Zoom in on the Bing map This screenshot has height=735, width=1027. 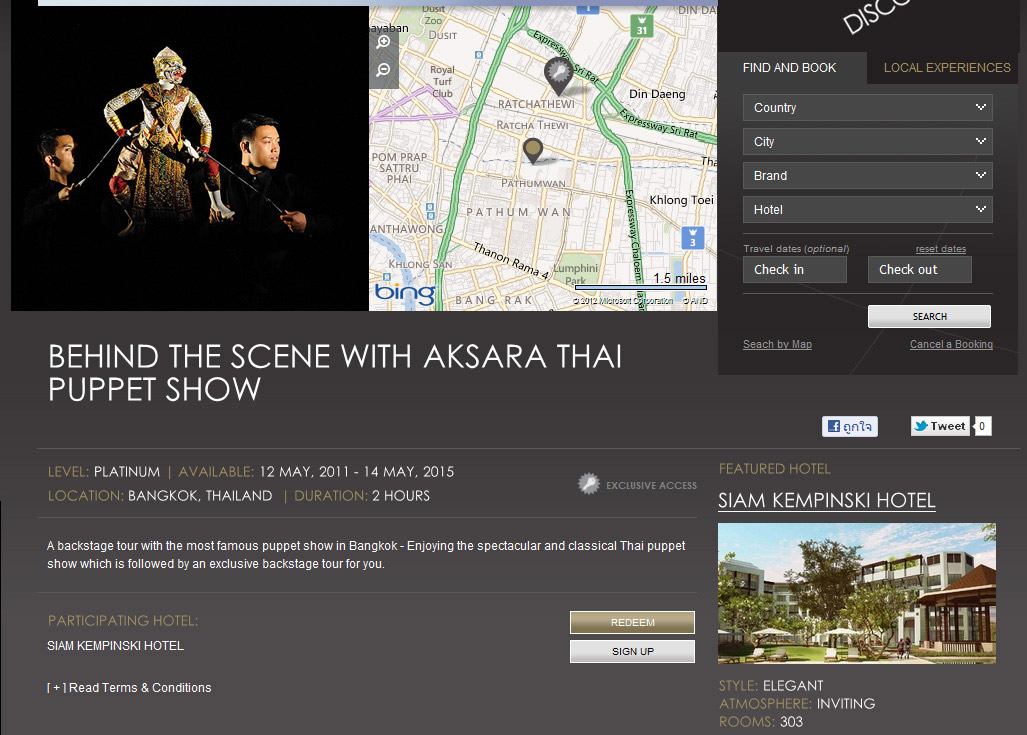click(x=384, y=42)
